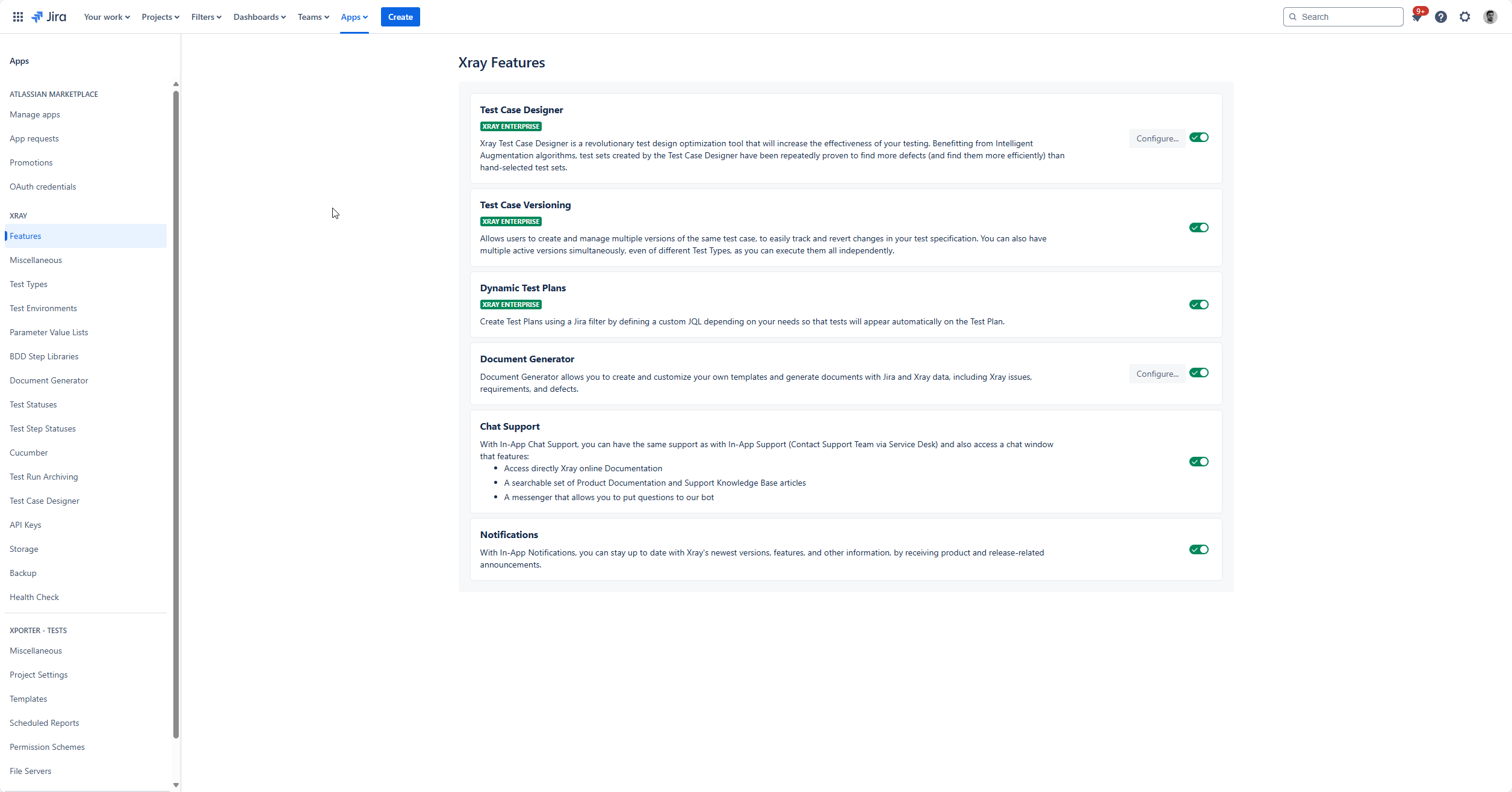Viewport: 1512px width, 792px height.
Task: Click Configure for Document Generator
Action: (1157, 374)
